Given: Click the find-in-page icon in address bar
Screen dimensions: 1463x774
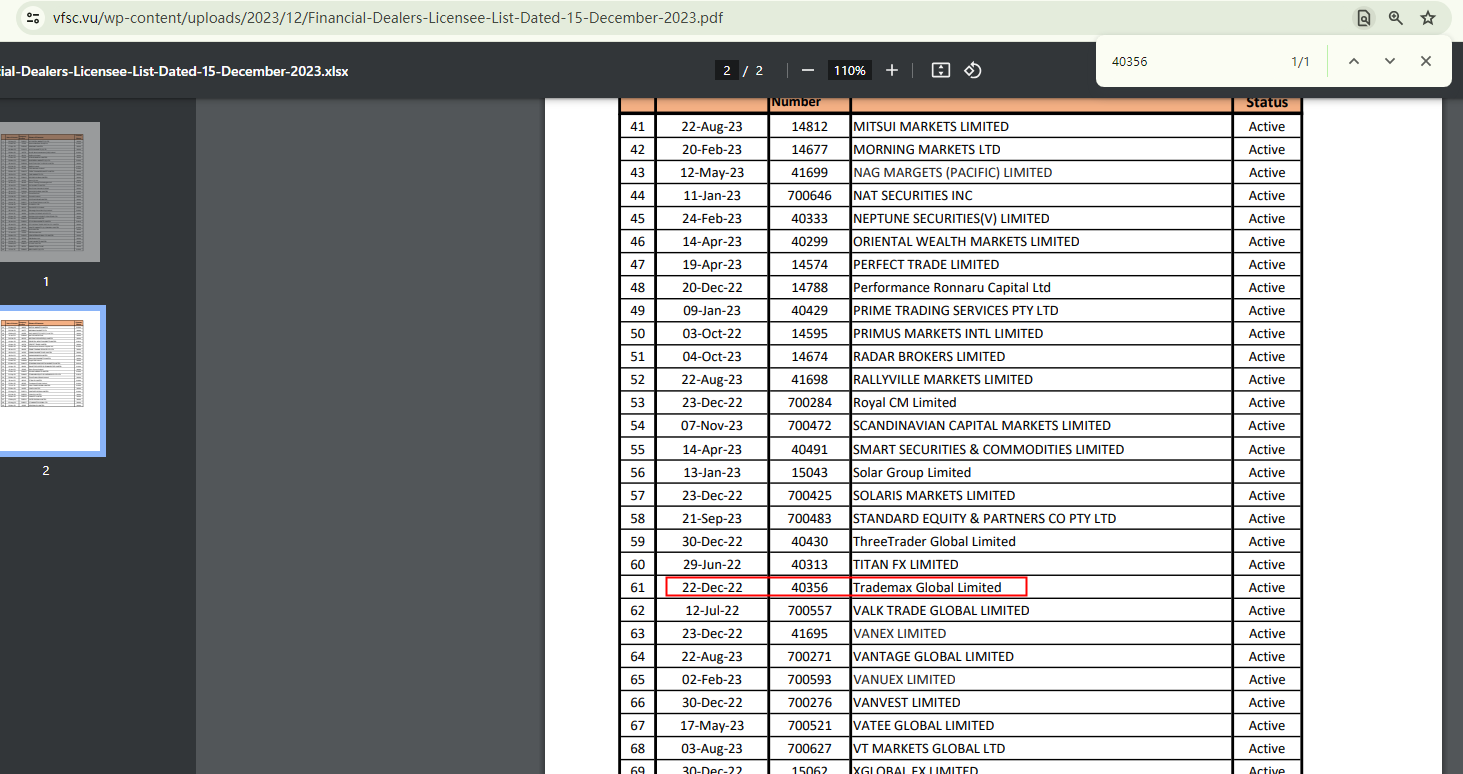Looking at the screenshot, I should tap(1363, 18).
